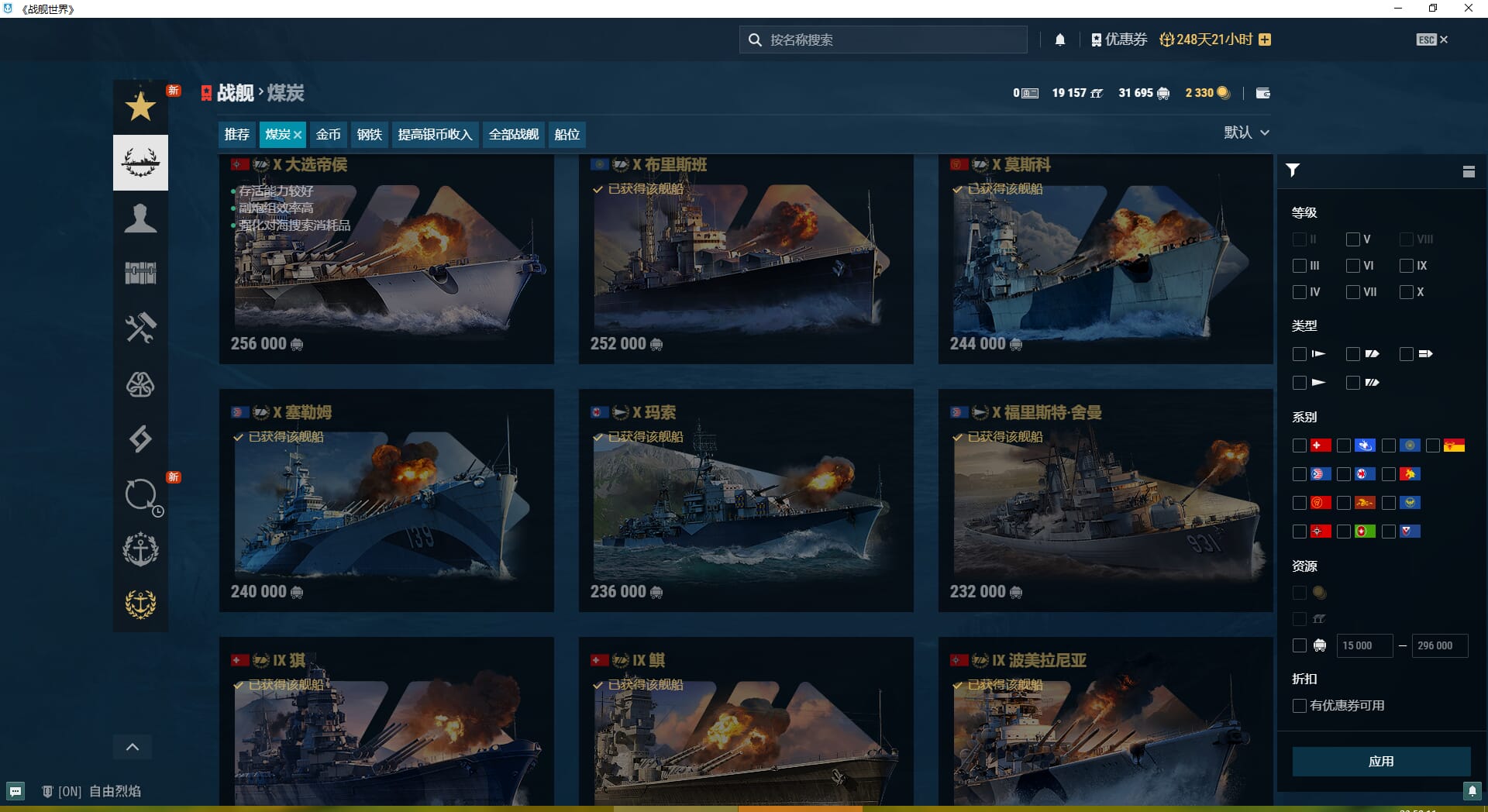Viewport: 1488px width, 812px height.
Task: Enable the tier V filter checkbox
Action: click(1353, 239)
